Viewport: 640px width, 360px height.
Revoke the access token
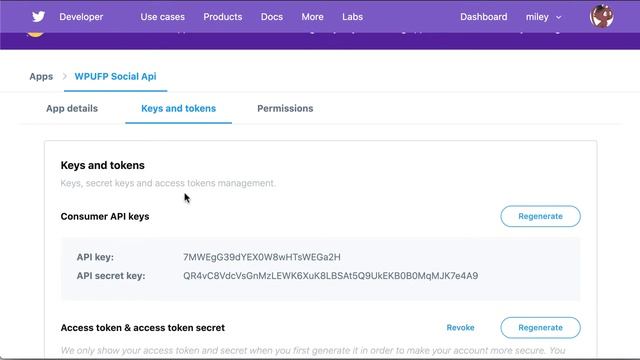[460, 328]
